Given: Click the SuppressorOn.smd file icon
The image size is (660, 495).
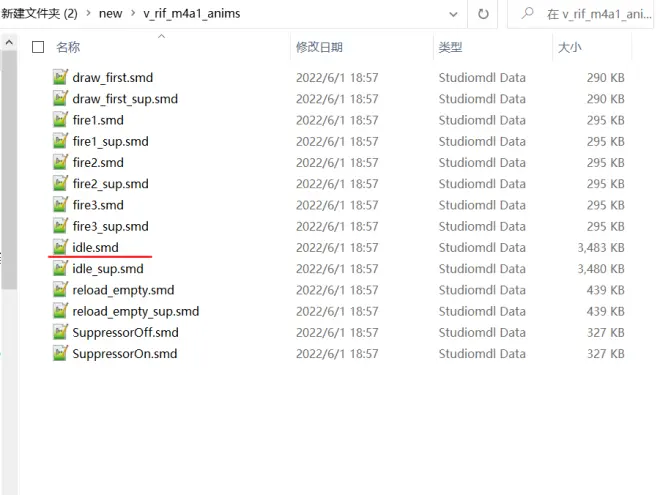Looking at the screenshot, I should coord(60,354).
